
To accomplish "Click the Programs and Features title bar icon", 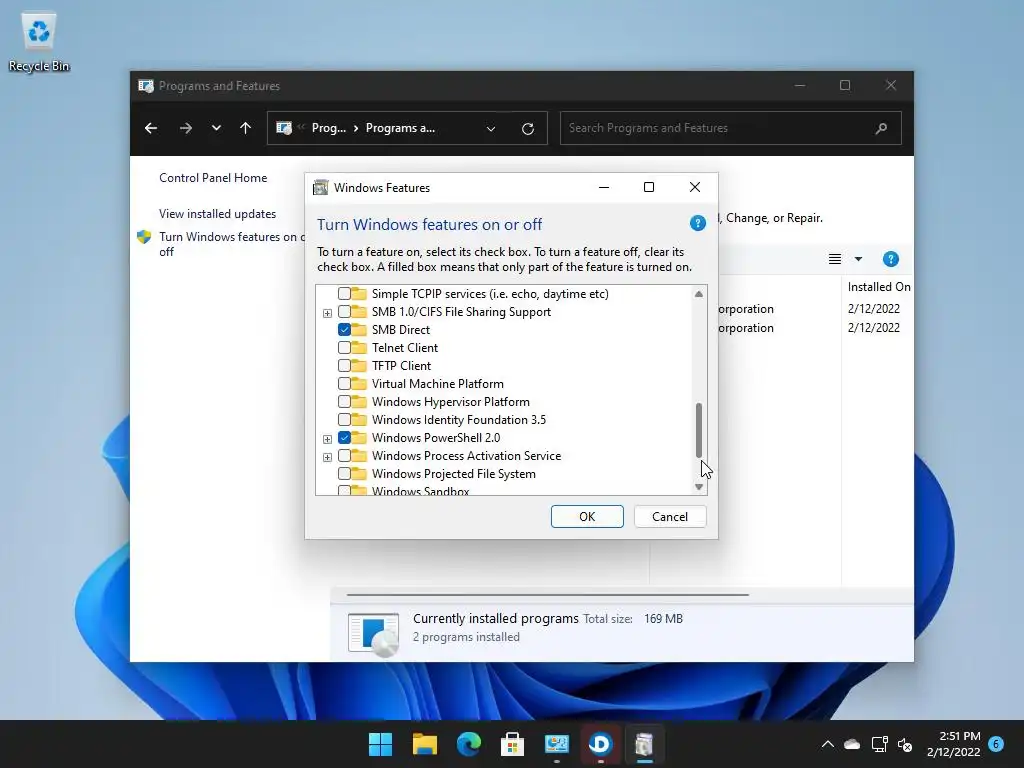I will click(x=146, y=86).
